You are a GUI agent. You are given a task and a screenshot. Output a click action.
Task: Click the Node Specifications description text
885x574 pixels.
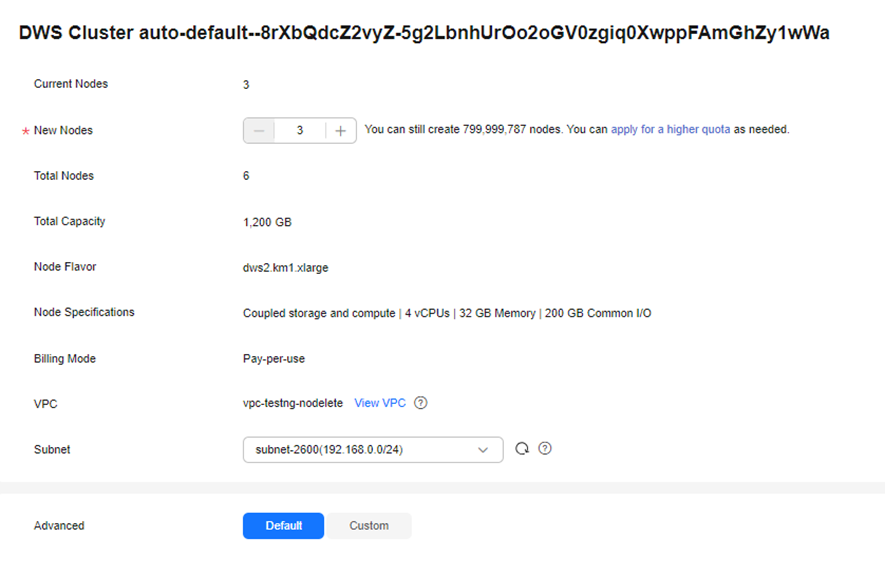click(x=447, y=313)
